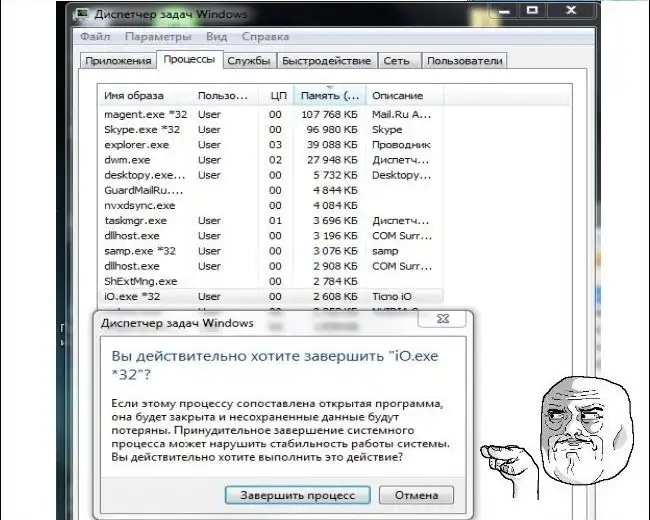Switch to the Приложения tab
Screen dimensions: 650x520
(x=118, y=61)
